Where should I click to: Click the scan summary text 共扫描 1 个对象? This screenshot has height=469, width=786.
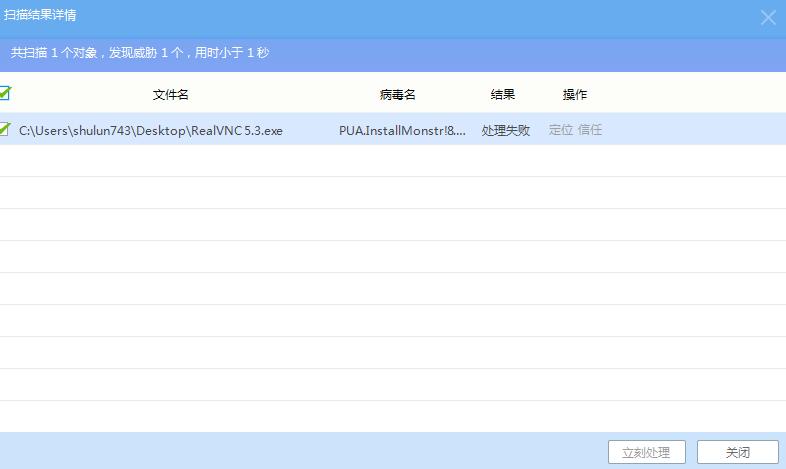point(54,53)
